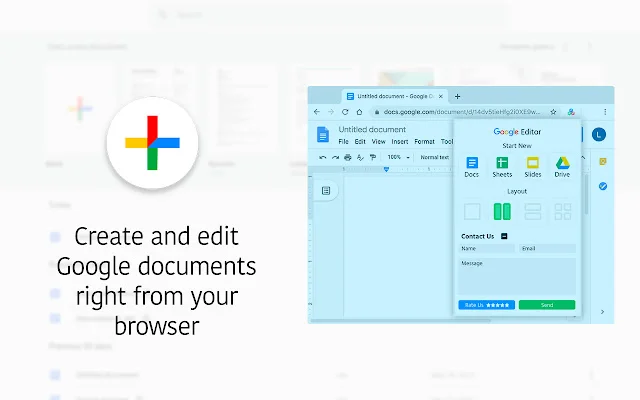Viewport: 640px width, 400px height.
Task: Hide the menus using toolbar caret
Action: point(583,157)
